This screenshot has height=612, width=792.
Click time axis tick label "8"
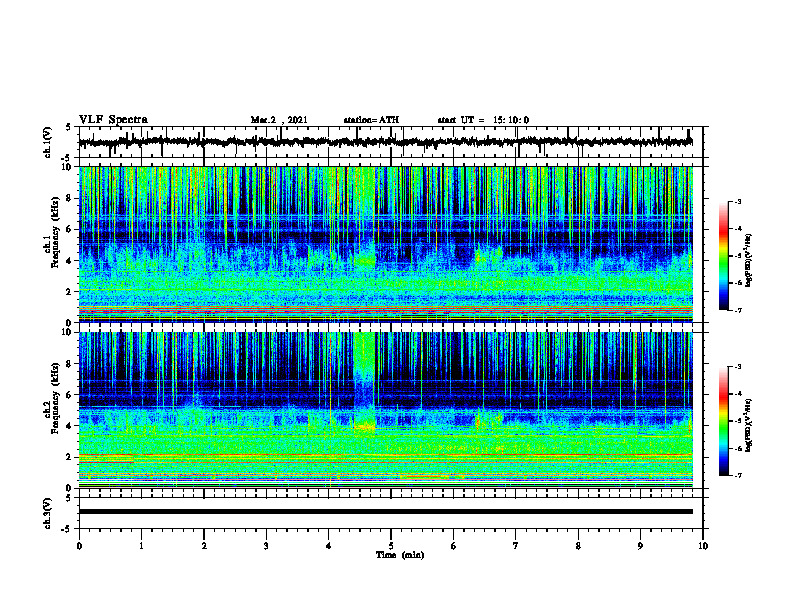tap(578, 546)
